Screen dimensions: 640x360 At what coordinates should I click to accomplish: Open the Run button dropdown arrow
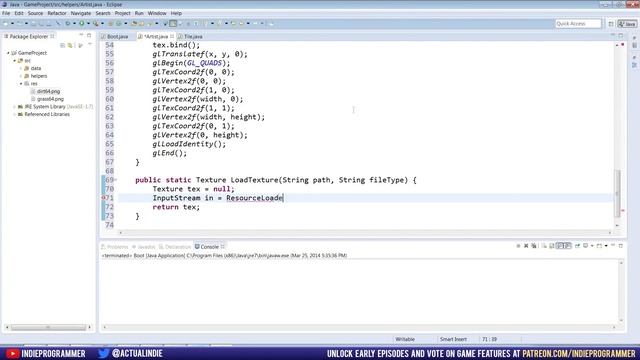(x=88, y=24)
